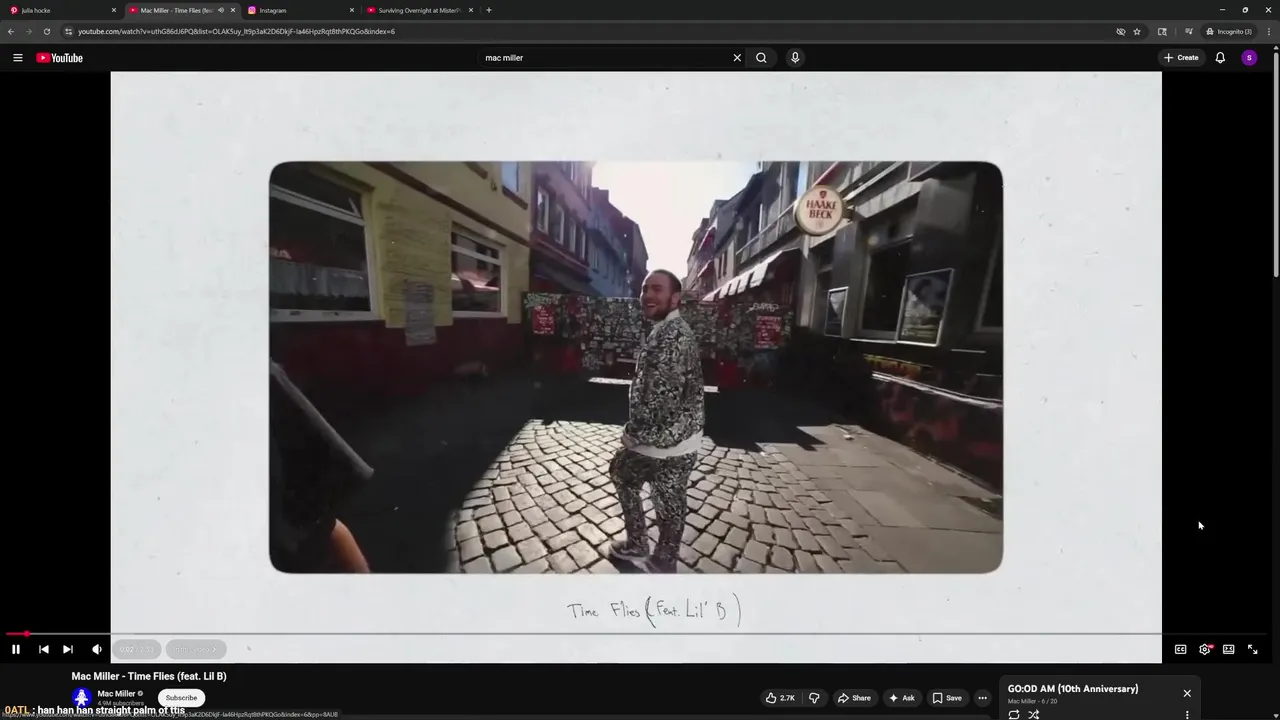Viewport: 1280px width, 720px height.
Task: Open the account avatar menu
Action: coord(1249,58)
